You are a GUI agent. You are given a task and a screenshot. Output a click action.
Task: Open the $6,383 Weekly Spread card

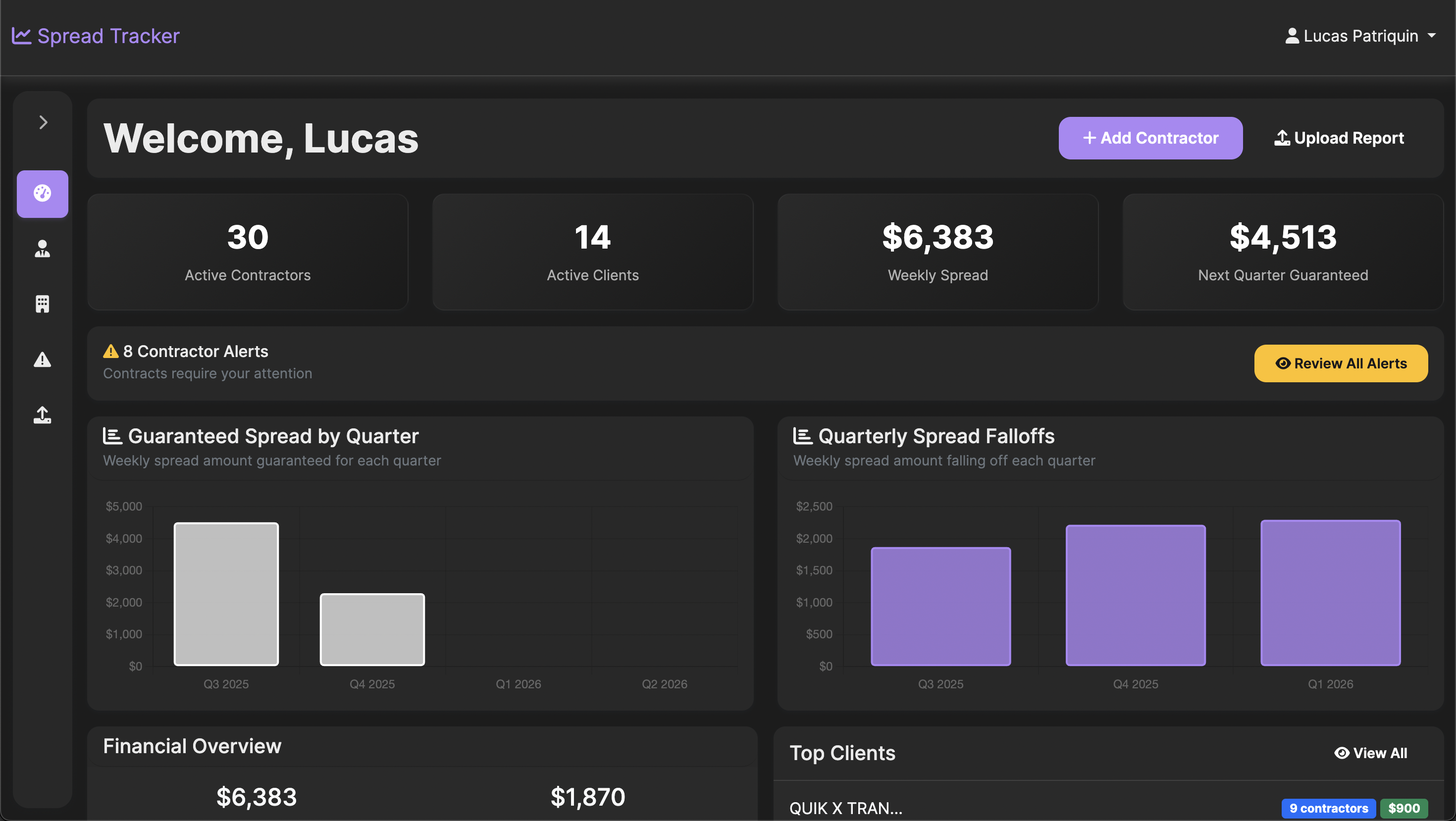point(937,252)
